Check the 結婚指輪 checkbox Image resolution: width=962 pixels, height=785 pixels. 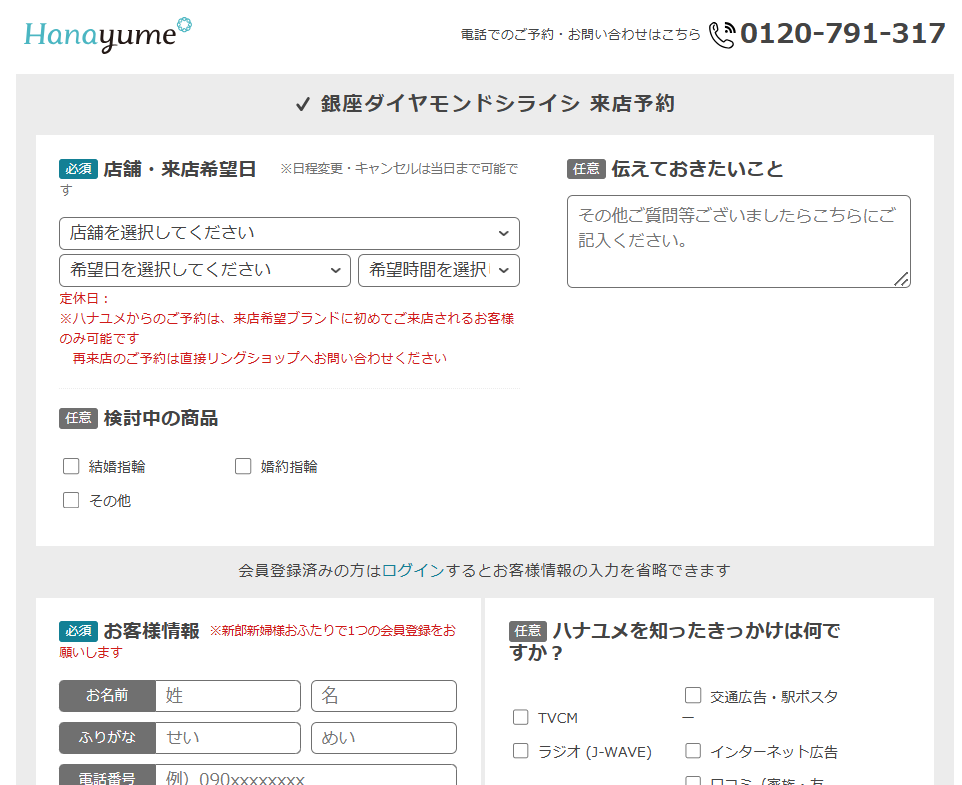(x=71, y=466)
